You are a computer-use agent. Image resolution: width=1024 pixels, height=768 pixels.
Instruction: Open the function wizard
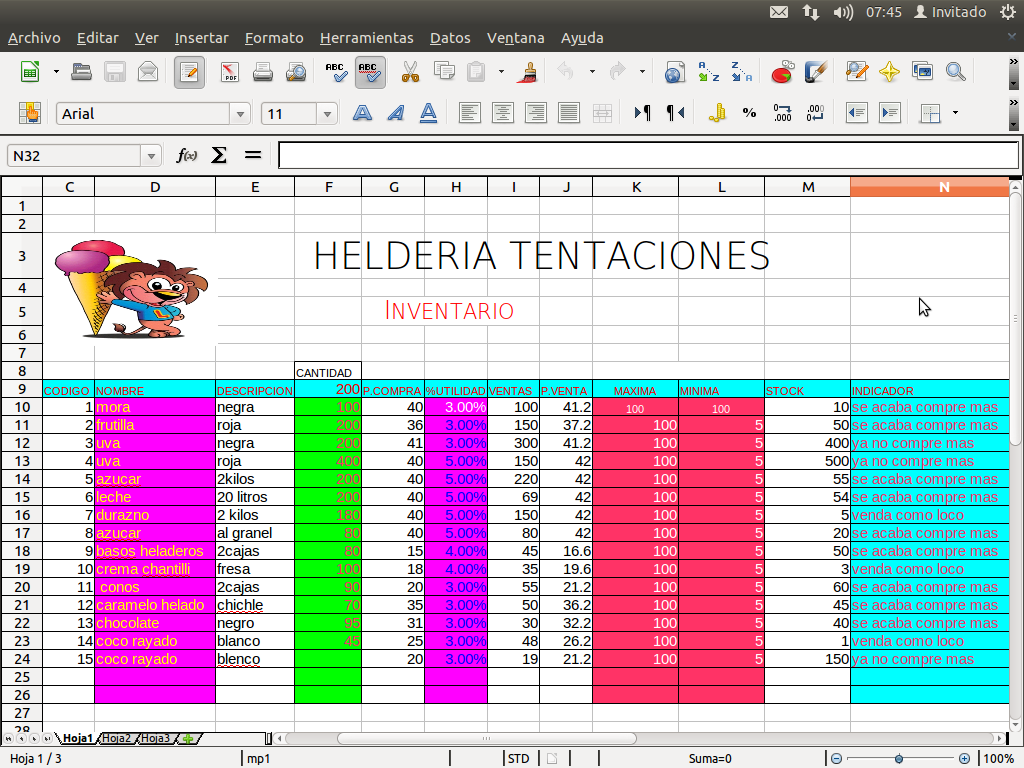tap(185, 155)
